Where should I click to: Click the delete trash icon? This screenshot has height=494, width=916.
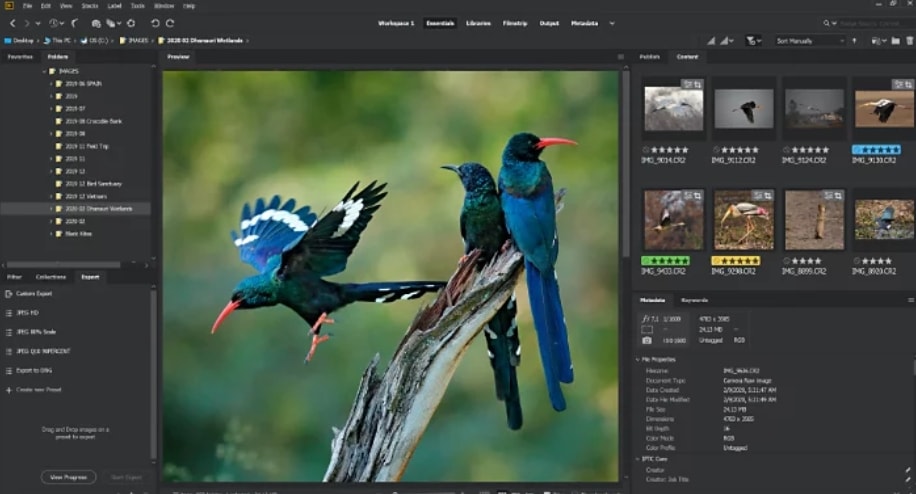[910, 41]
